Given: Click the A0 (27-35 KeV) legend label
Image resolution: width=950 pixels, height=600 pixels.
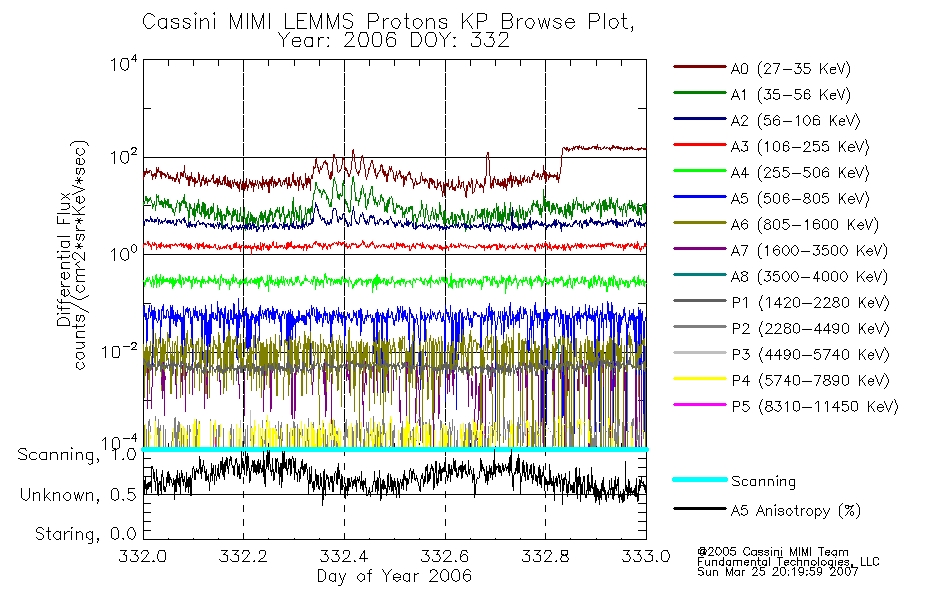Looking at the screenshot, I should [x=791, y=68].
